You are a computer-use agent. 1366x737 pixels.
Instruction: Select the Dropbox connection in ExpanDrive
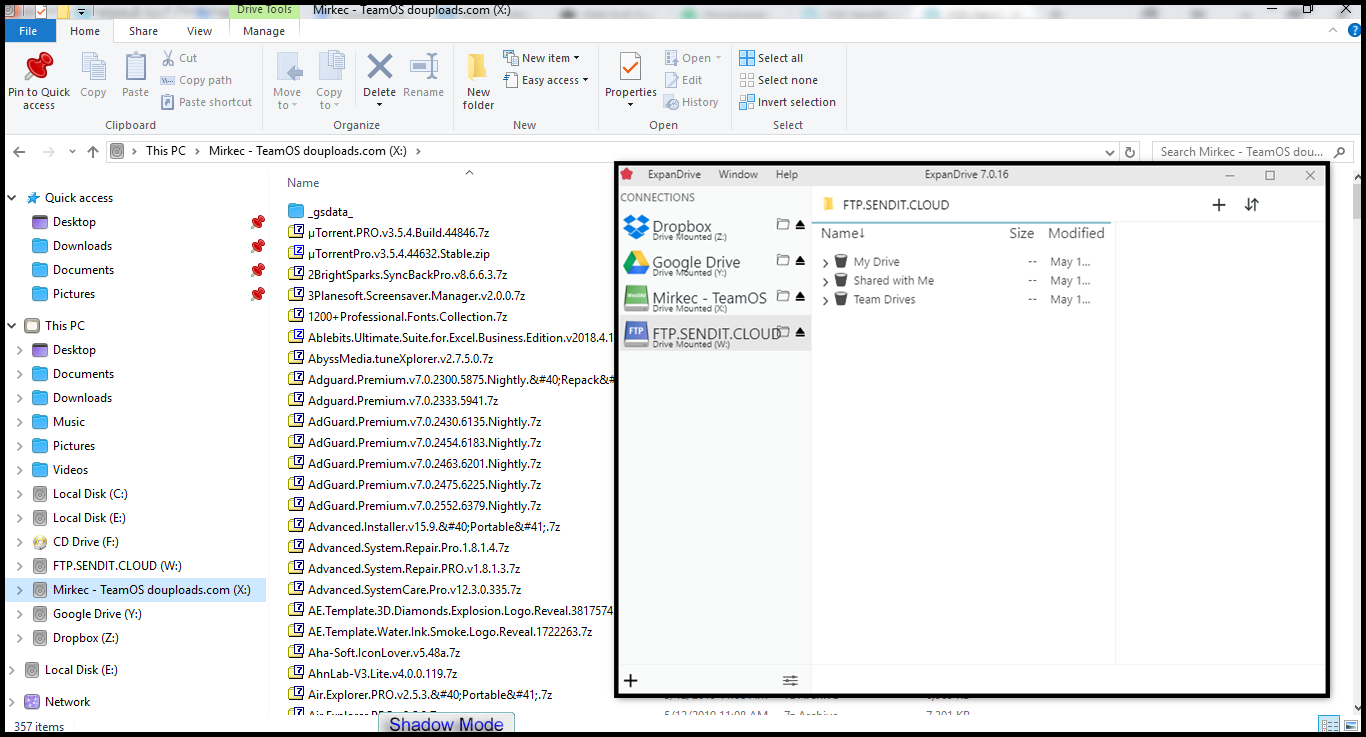(715, 228)
